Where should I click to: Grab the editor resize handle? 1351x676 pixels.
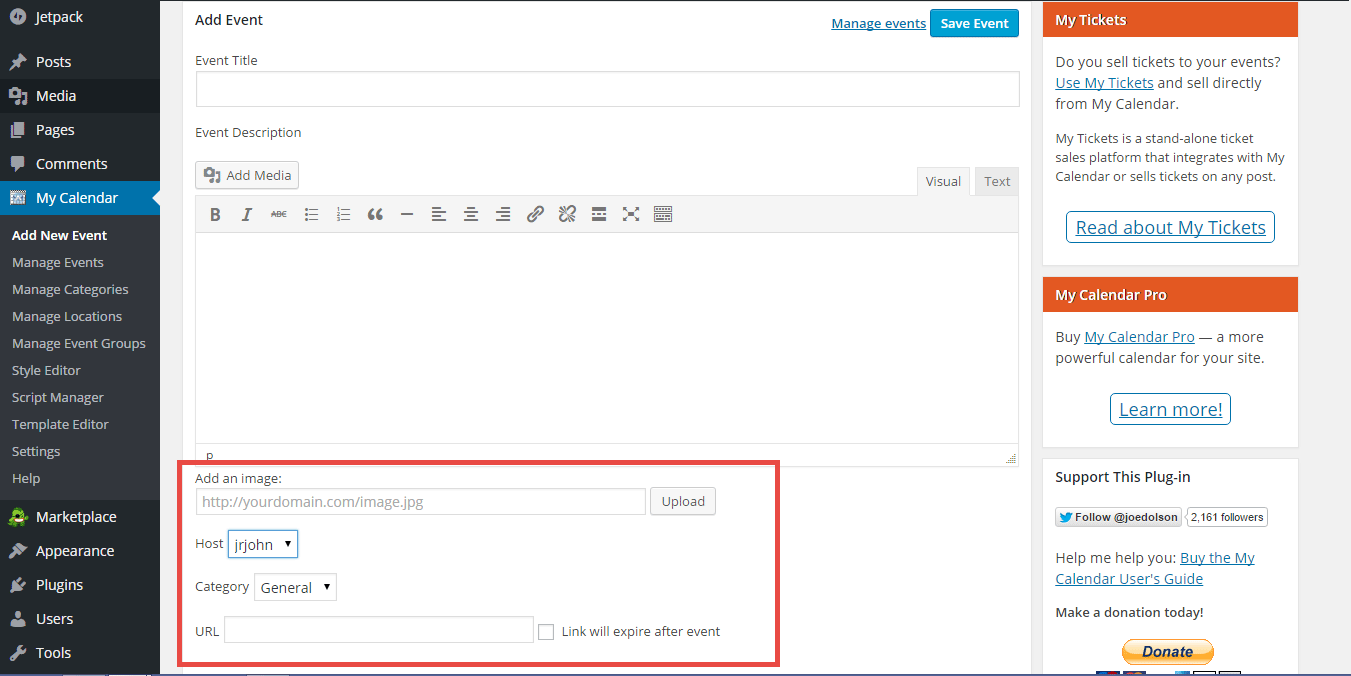1011,458
